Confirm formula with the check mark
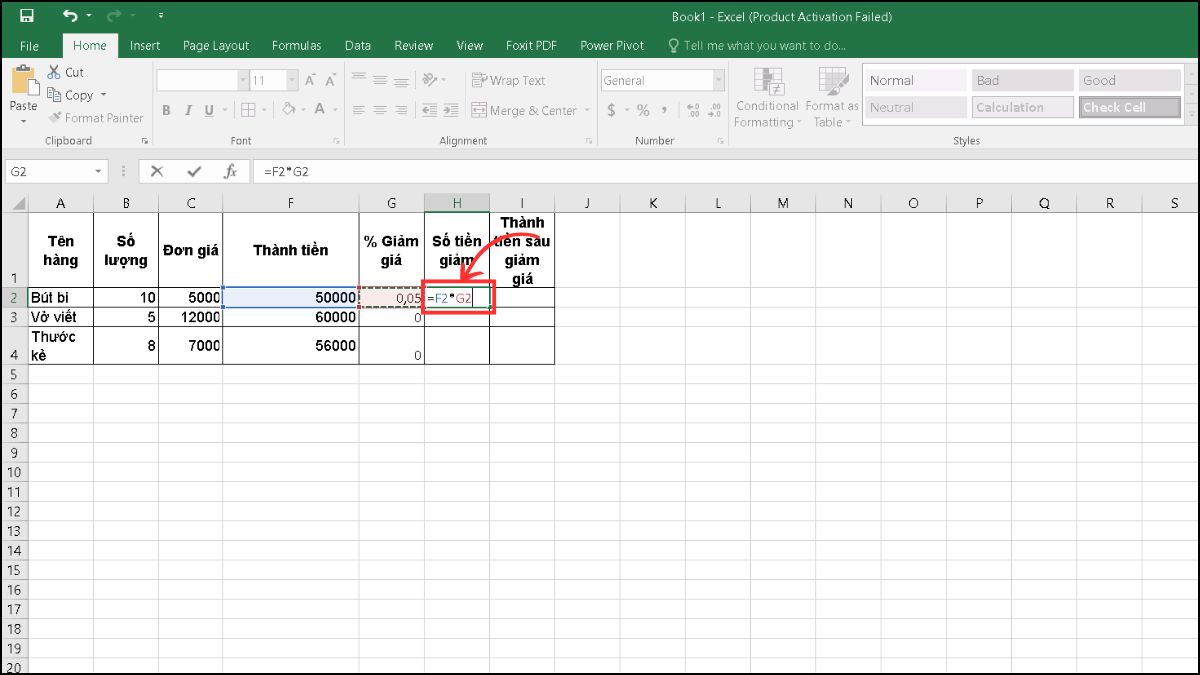1200x675 pixels. coord(194,170)
